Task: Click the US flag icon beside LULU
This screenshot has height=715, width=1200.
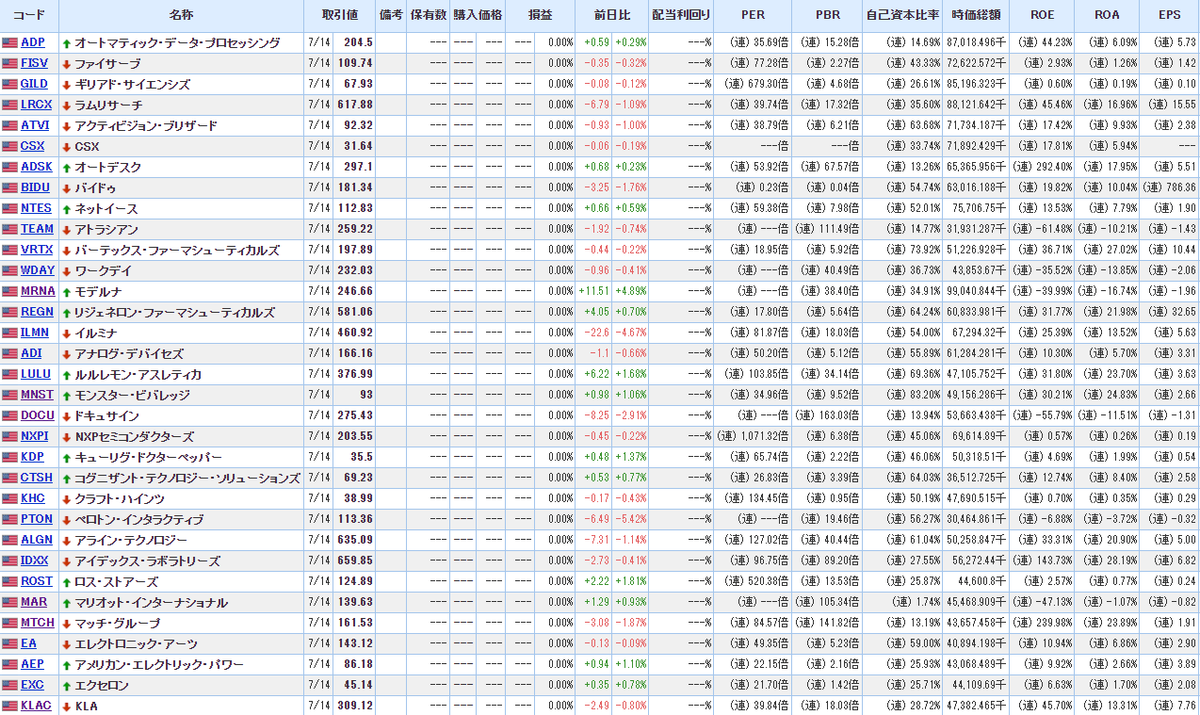Action: click(10, 375)
